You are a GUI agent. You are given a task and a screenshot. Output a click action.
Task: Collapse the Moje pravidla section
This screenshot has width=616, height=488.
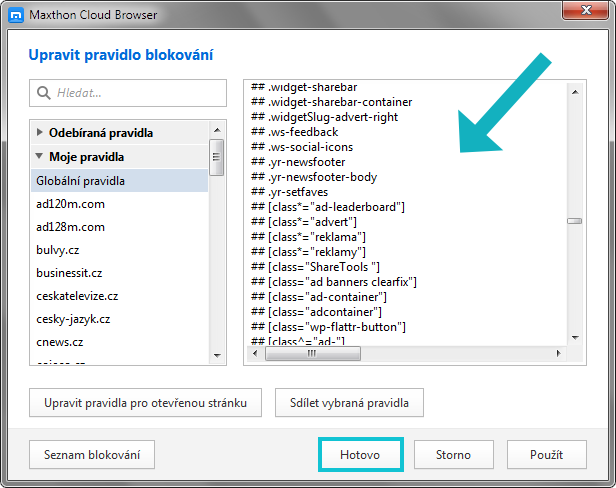pos(40,157)
